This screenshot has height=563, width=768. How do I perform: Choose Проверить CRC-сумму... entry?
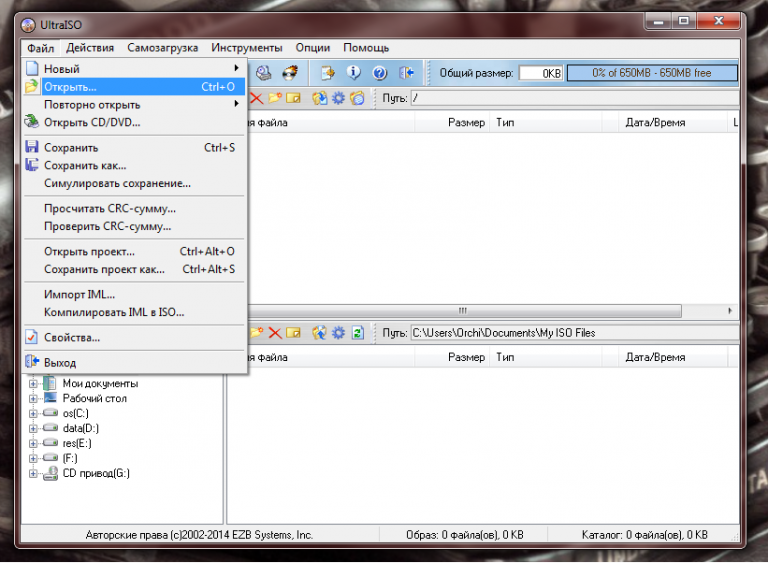pos(134,226)
